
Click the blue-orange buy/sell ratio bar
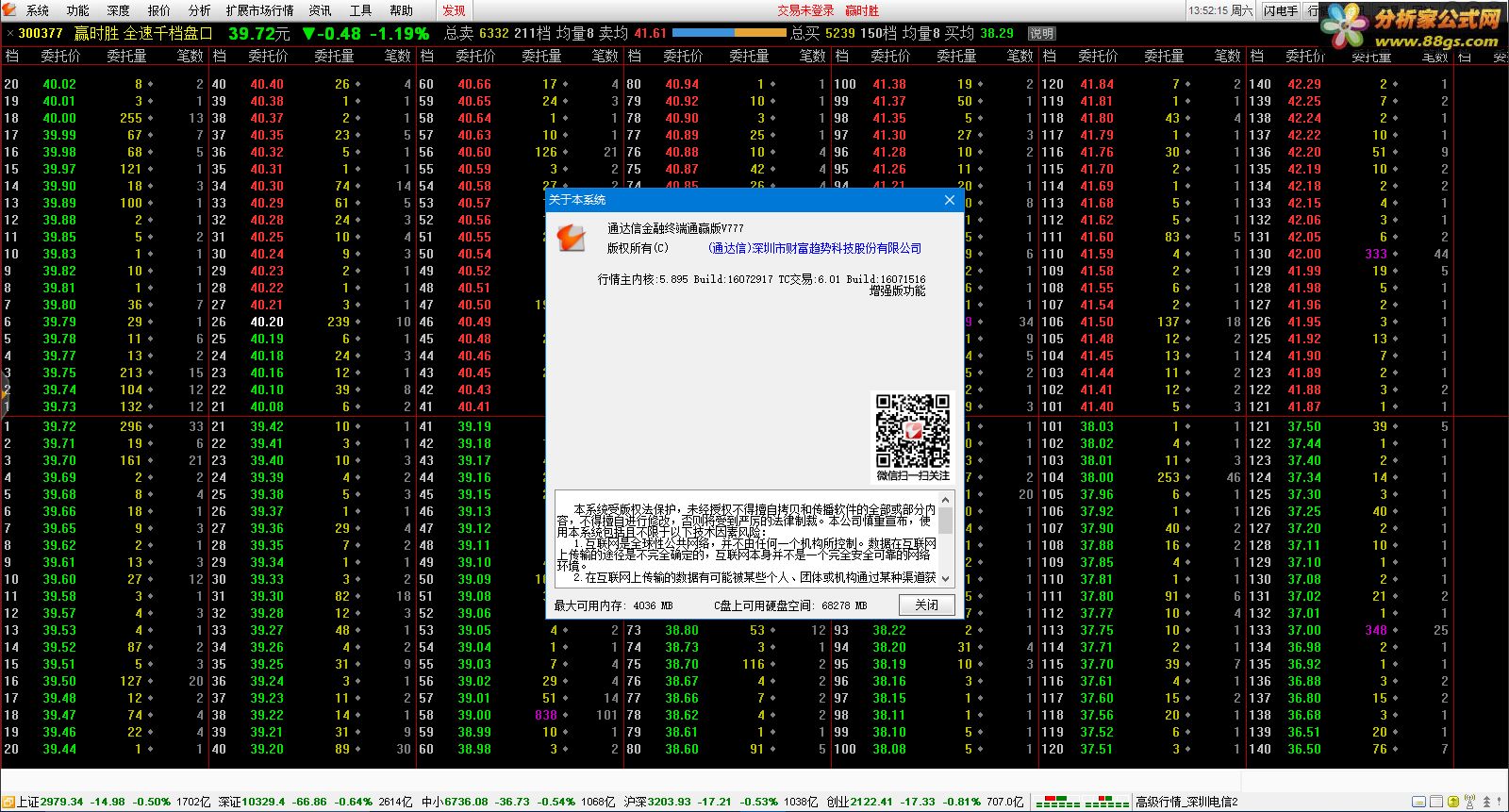pyautogui.click(x=731, y=33)
